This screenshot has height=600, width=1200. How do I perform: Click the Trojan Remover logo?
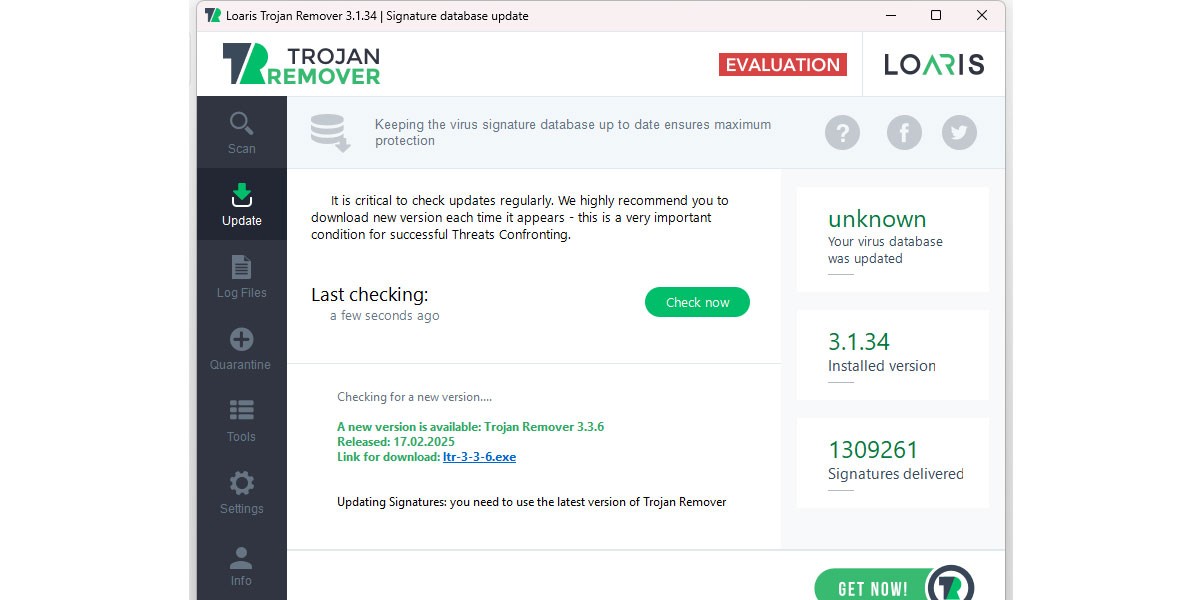coord(301,64)
